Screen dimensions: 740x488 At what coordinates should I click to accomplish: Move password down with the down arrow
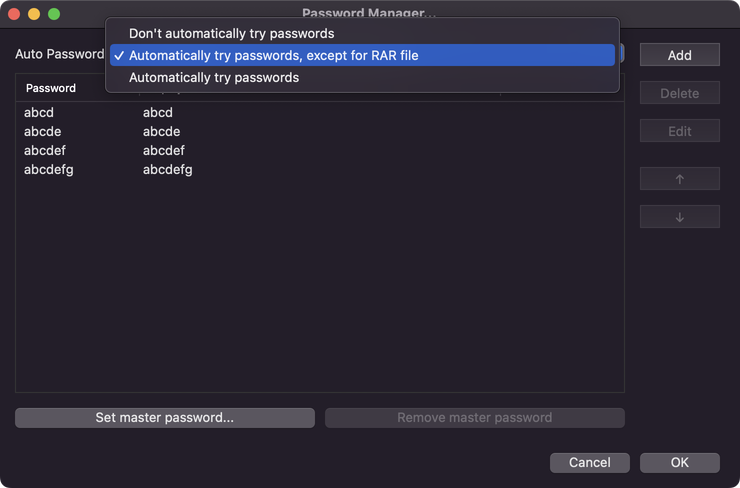679,217
